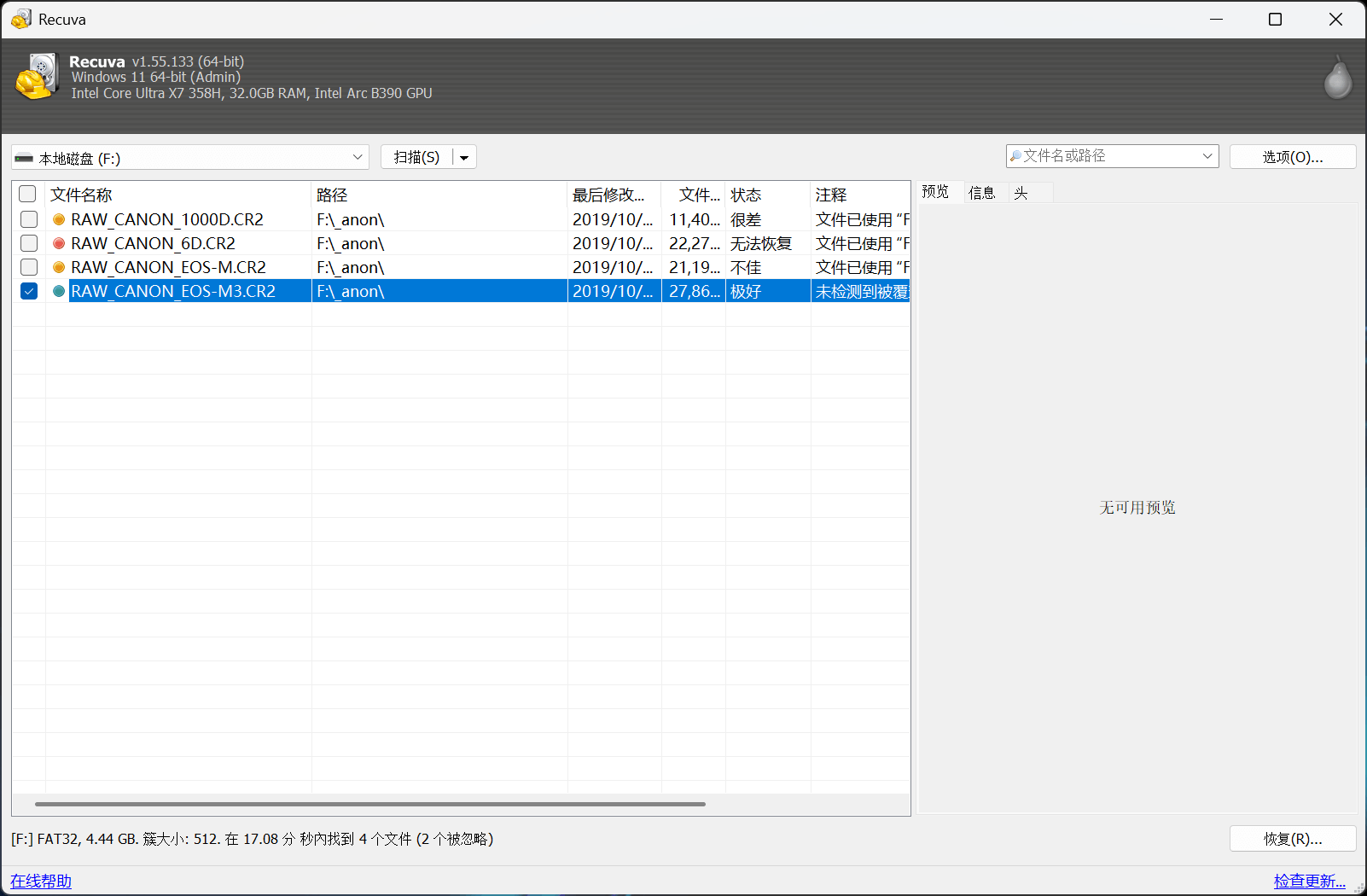
Task: Toggle the select-all checkbox in header
Action: pos(27,194)
